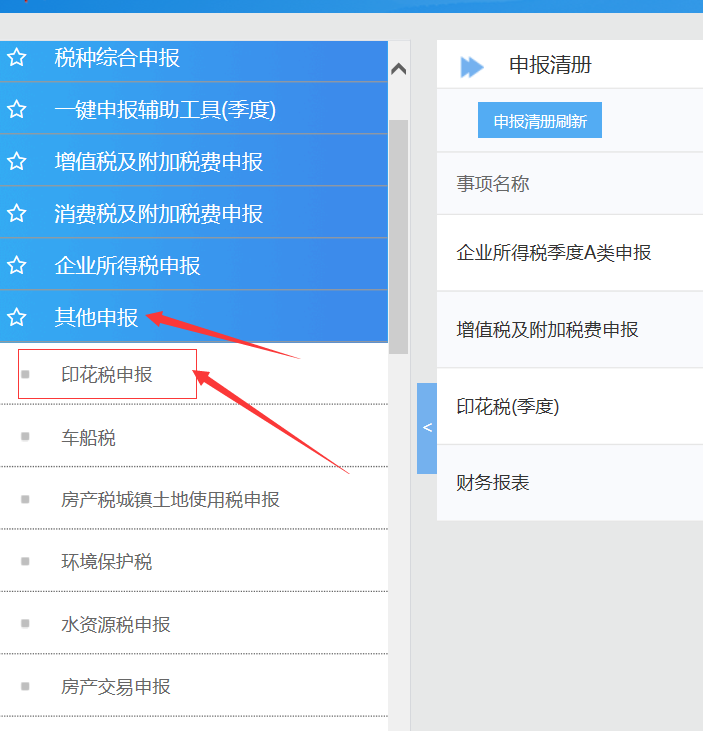This screenshot has height=731, width=703.
Task: Open 环境保护税 in the sidebar
Action: [194, 561]
